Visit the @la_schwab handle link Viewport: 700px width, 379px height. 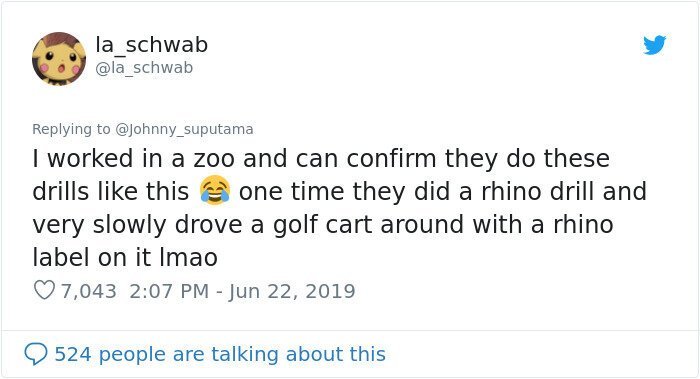tap(144, 68)
